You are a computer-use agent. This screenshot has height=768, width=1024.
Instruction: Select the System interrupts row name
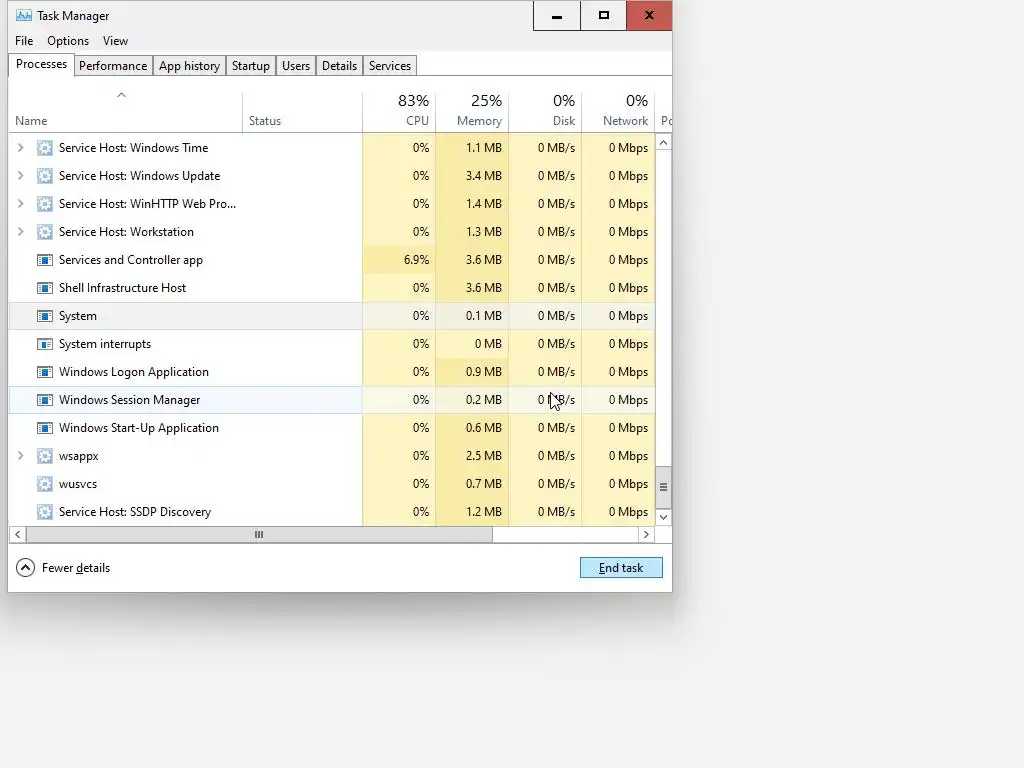pos(104,344)
